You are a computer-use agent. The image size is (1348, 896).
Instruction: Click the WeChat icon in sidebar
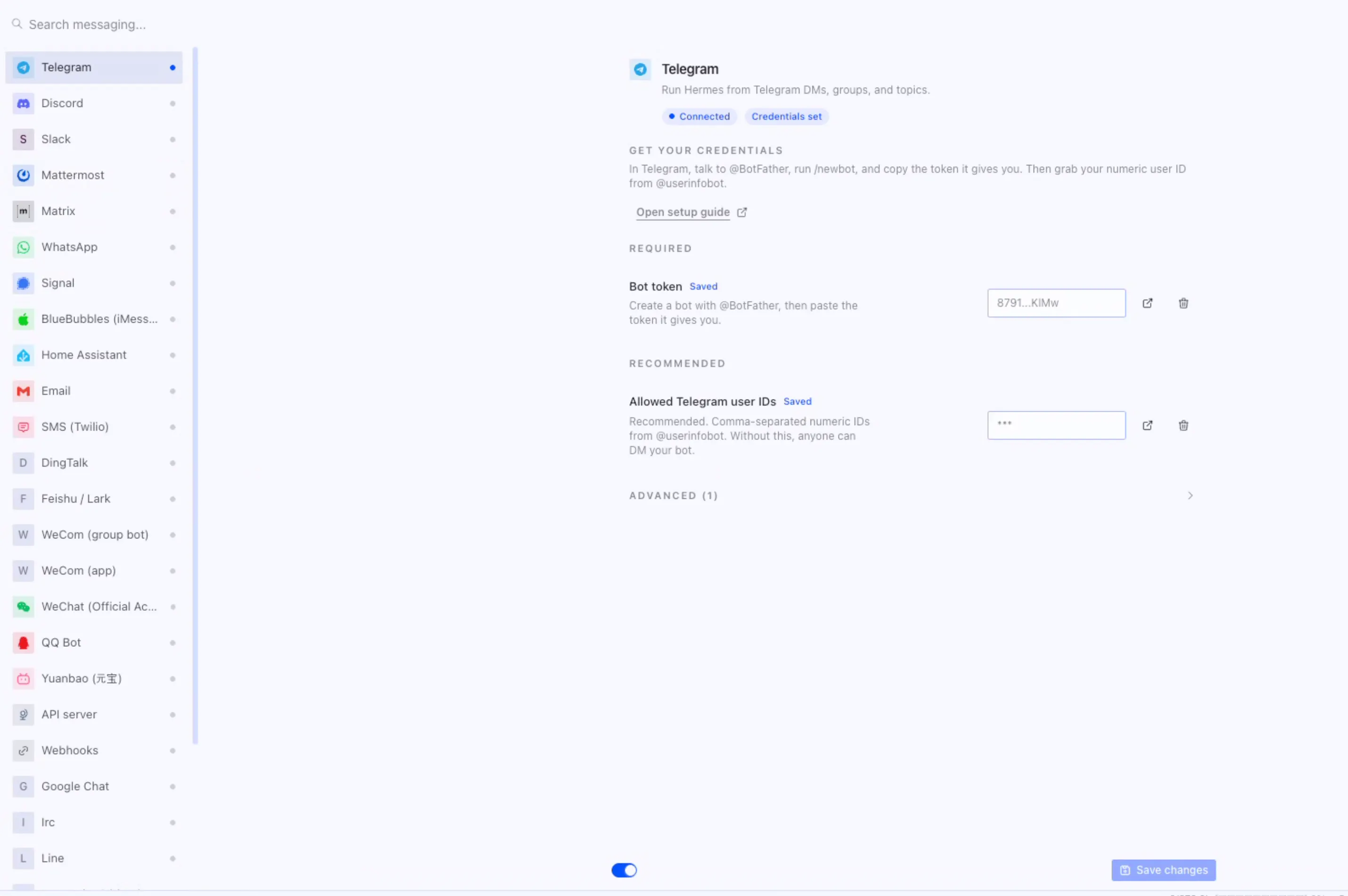tap(24, 607)
